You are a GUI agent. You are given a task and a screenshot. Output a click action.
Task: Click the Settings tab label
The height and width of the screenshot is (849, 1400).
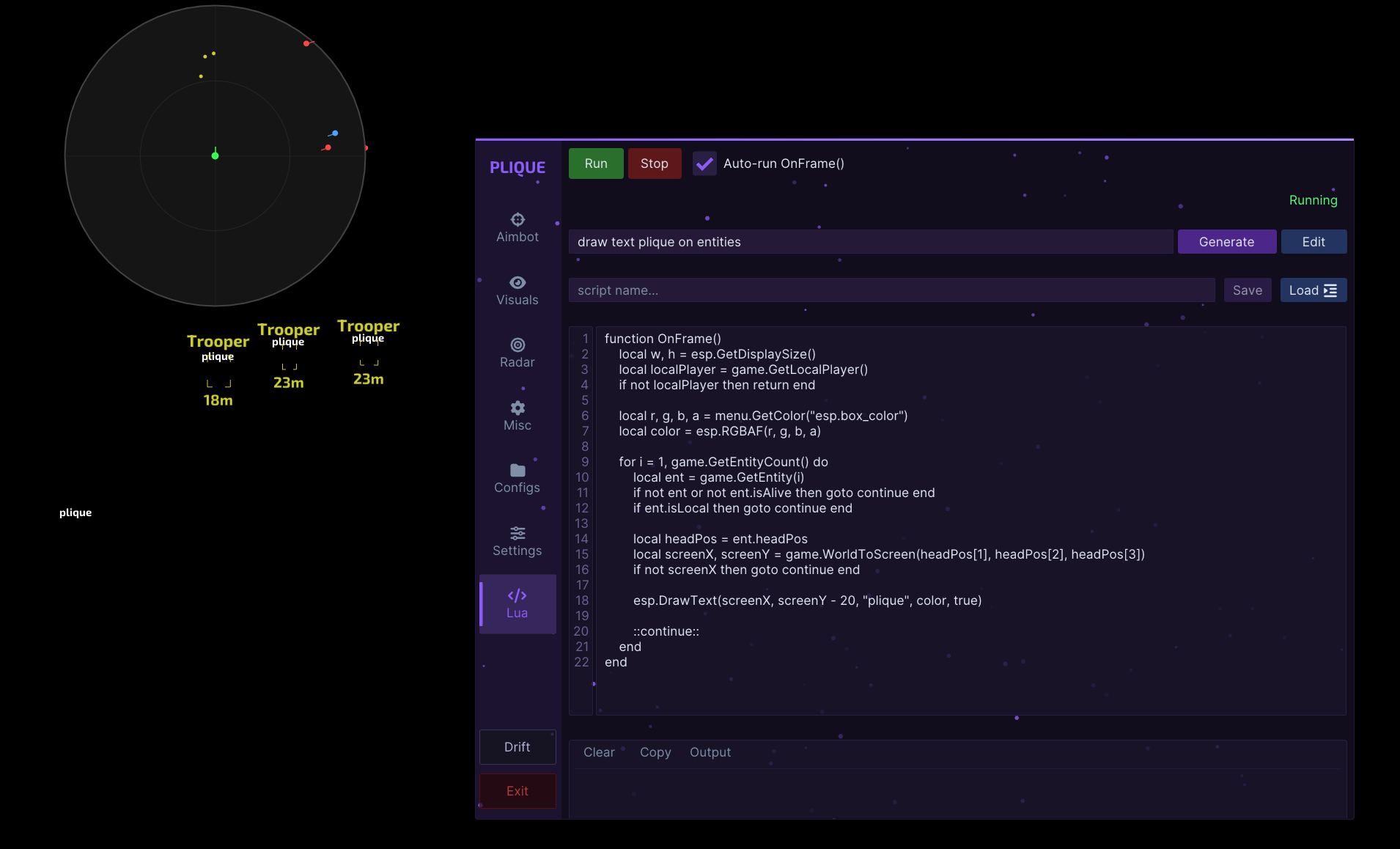pyautogui.click(x=517, y=551)
